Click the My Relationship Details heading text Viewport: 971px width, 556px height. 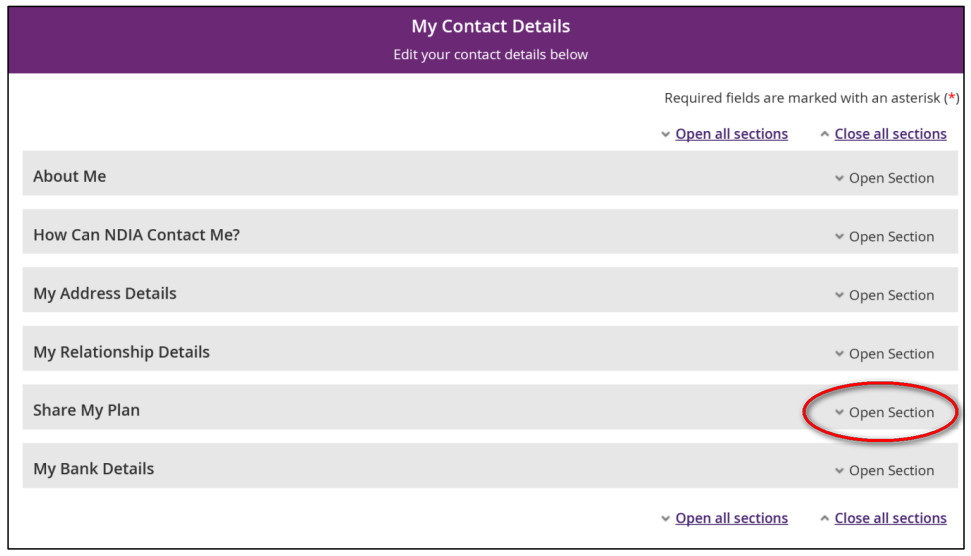pos(121,352)
